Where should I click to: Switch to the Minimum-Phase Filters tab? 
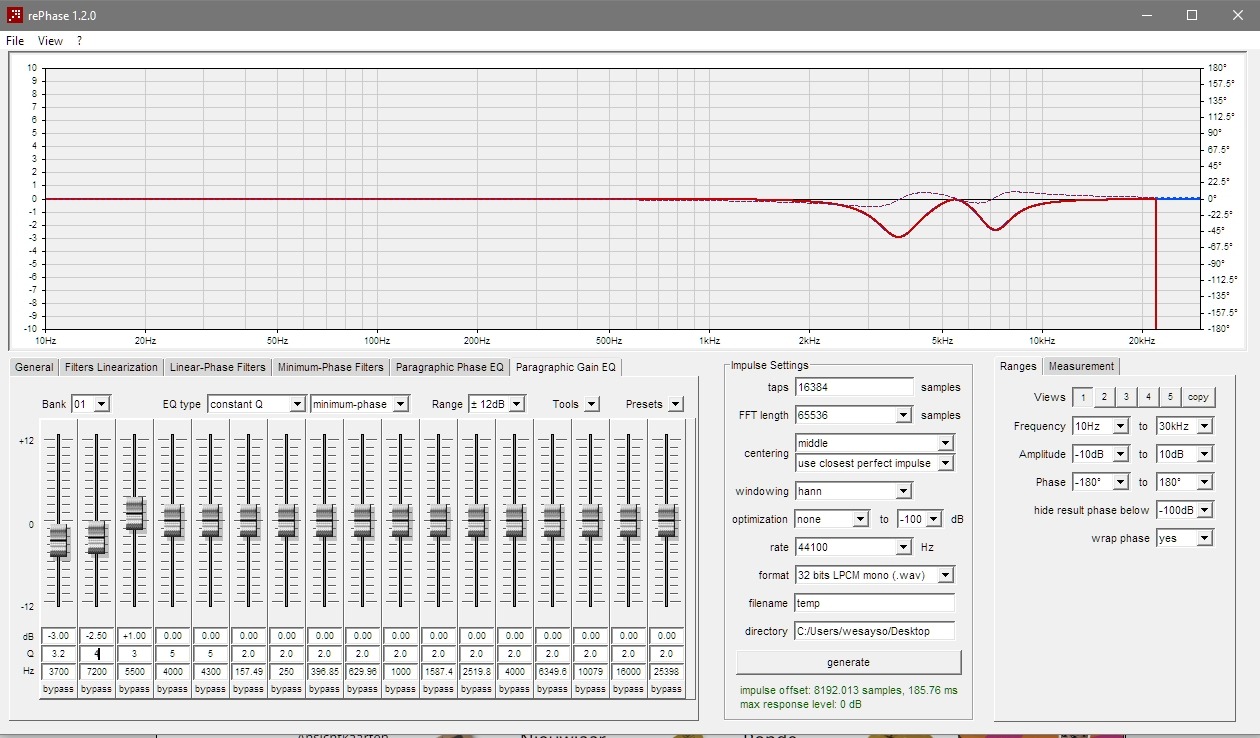point(331,367)
